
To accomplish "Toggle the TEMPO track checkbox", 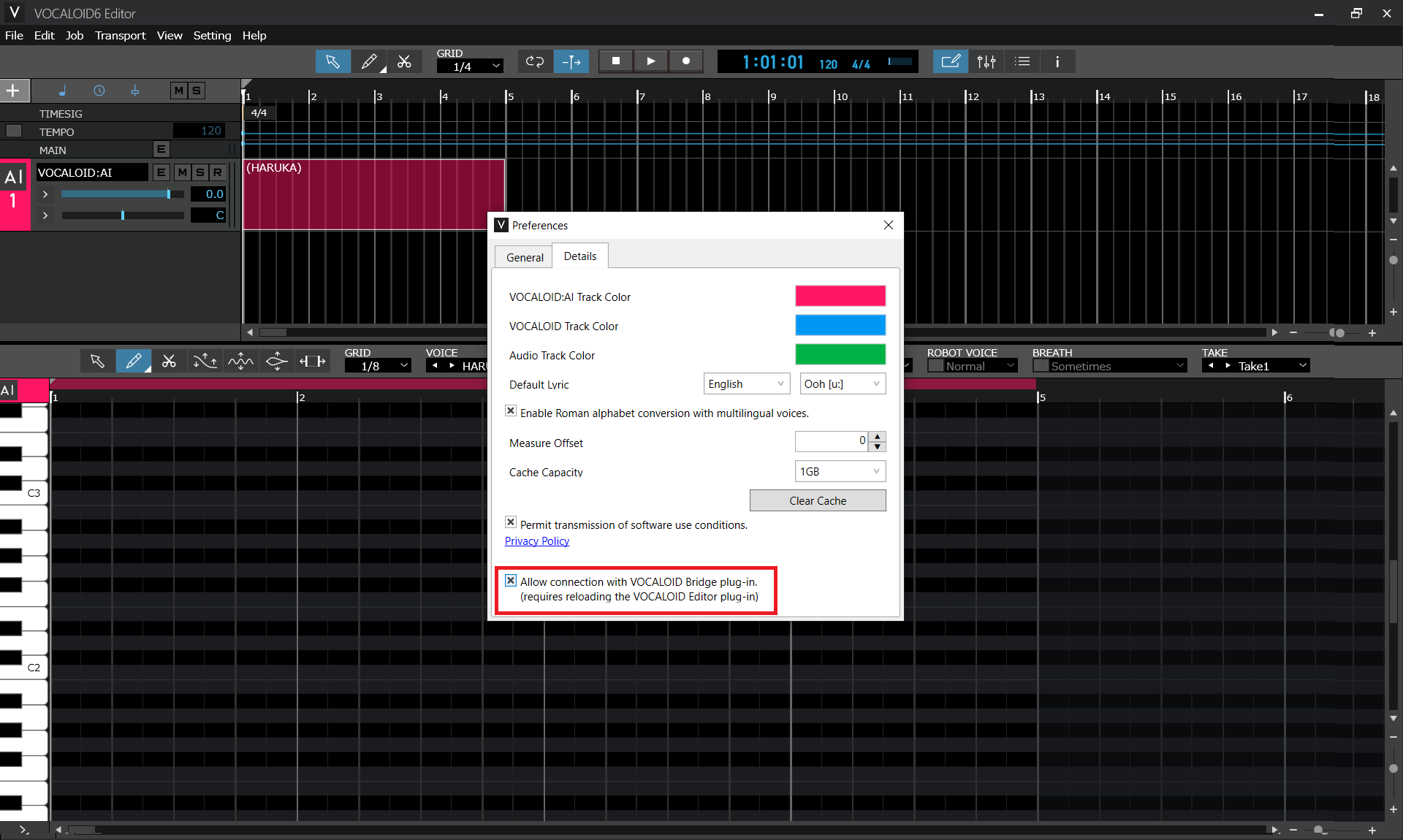I will coord(14,131).
